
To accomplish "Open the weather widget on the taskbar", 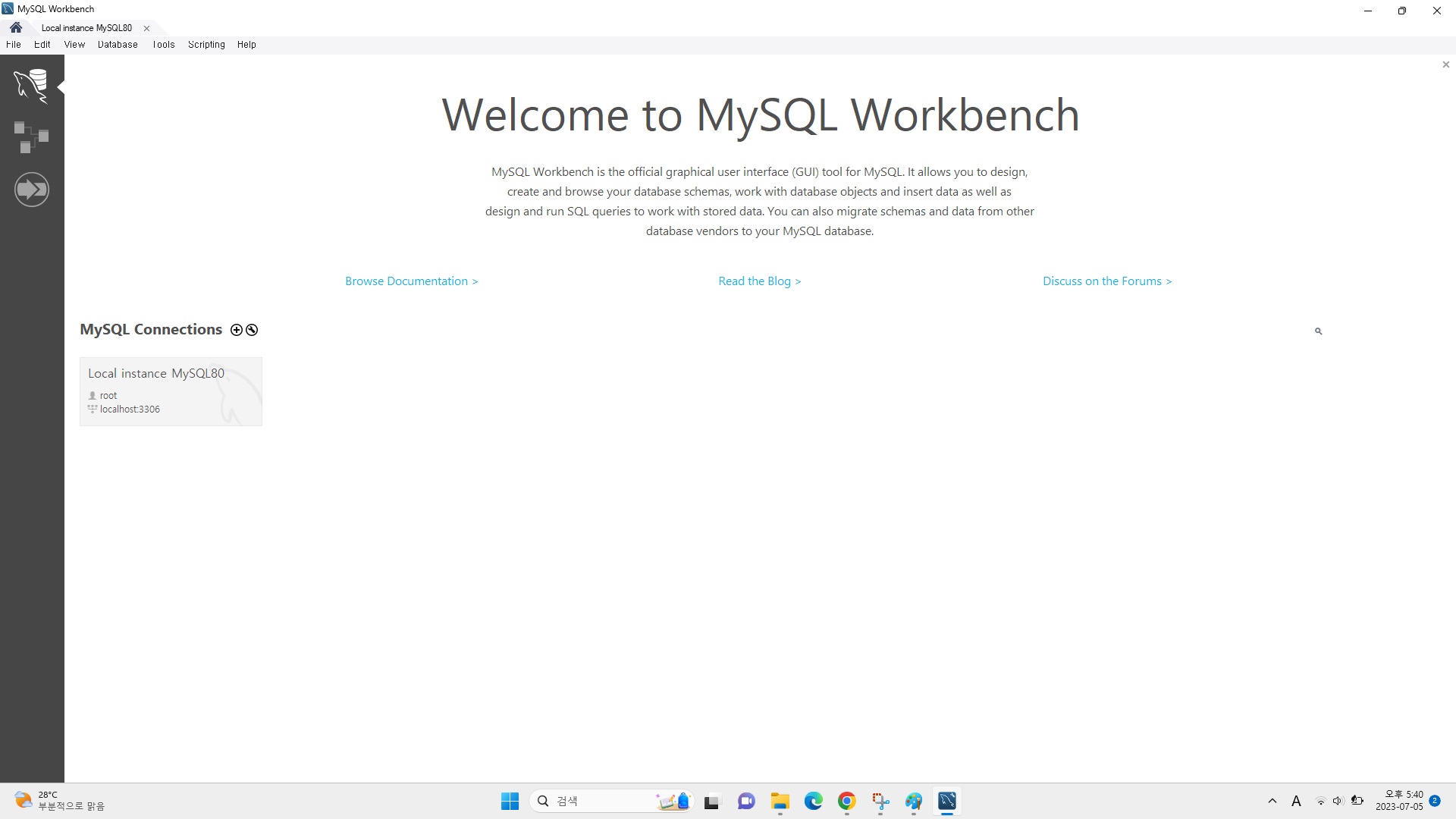I will pos(59,801).
